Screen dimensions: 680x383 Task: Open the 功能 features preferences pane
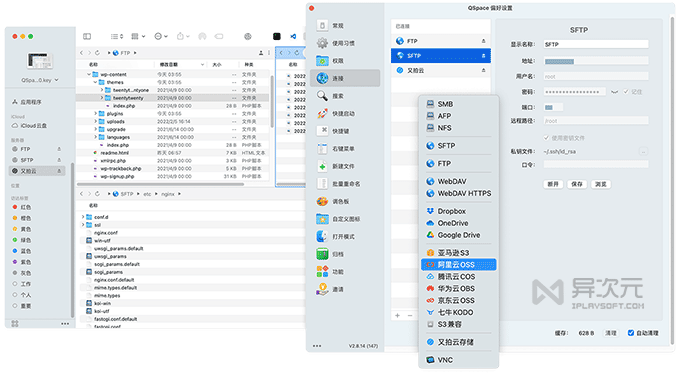(x=345, y=272)
